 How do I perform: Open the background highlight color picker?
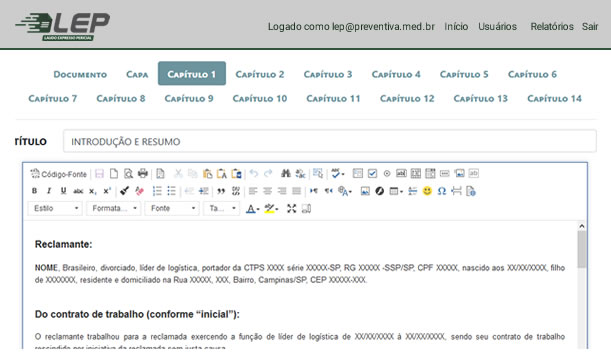click(271, 209)
